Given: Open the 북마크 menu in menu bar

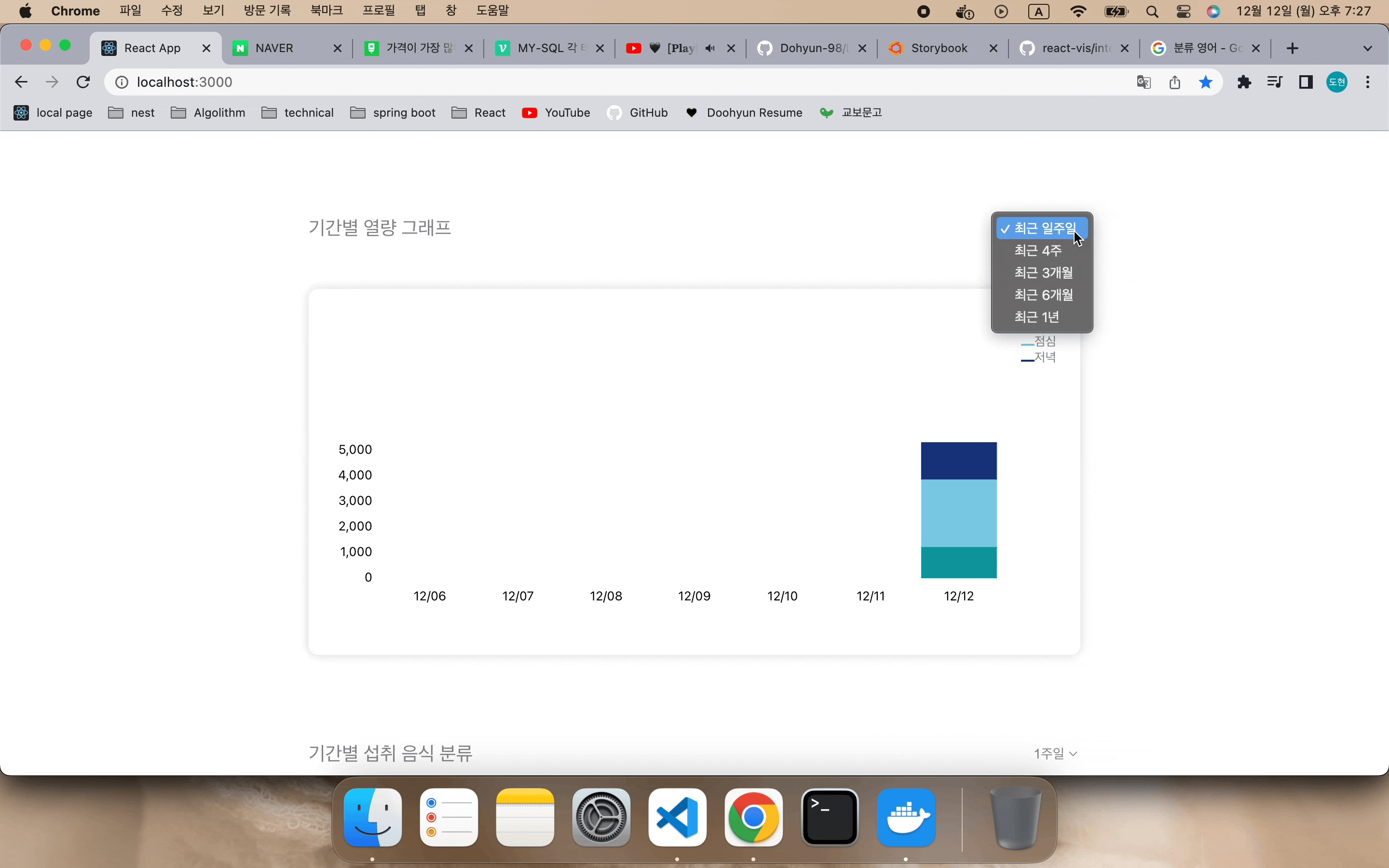Looking at the screenshot, I should click(x=326, y=11).
